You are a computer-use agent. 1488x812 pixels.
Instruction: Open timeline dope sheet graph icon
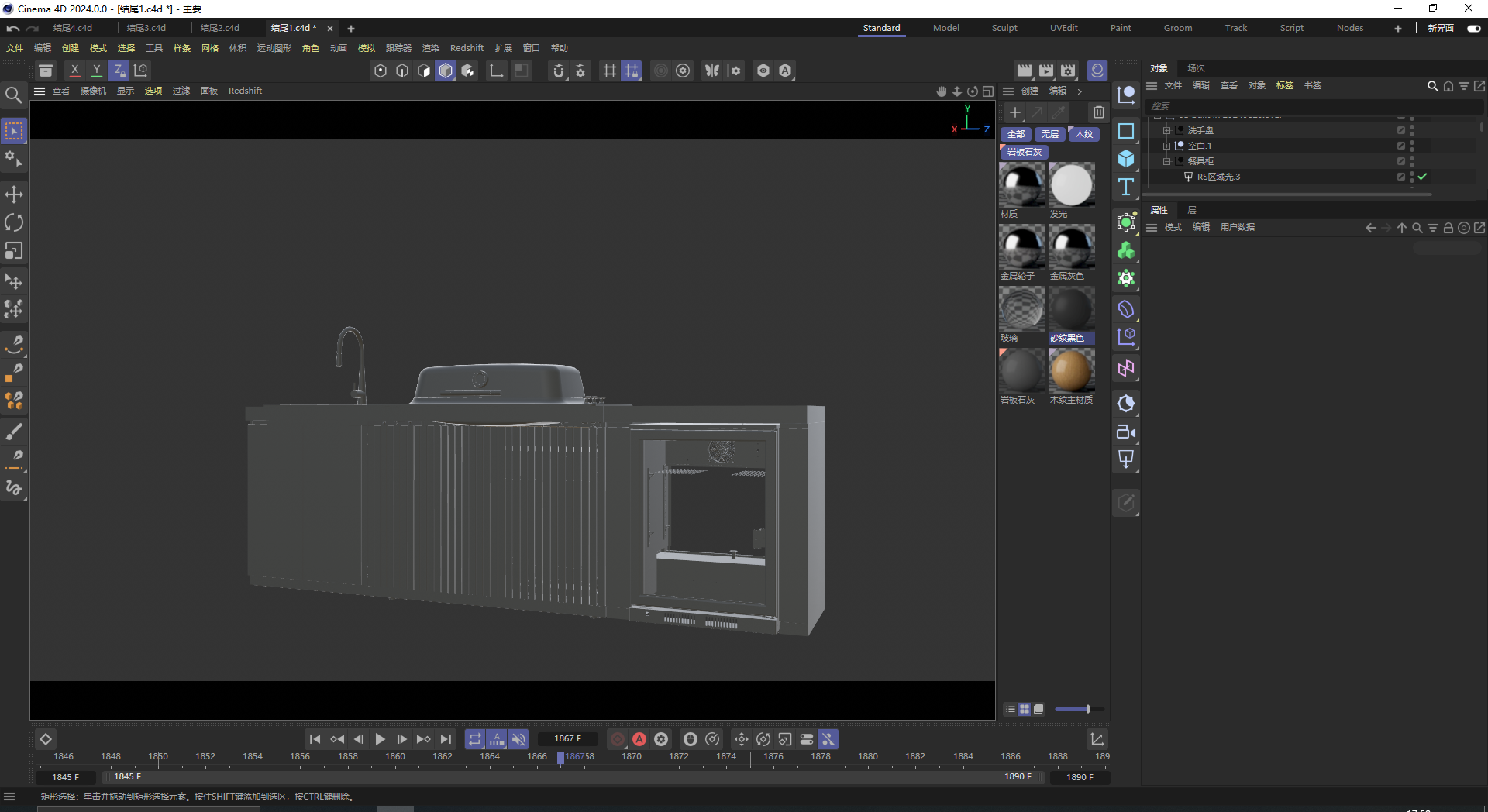[1097, 739]
